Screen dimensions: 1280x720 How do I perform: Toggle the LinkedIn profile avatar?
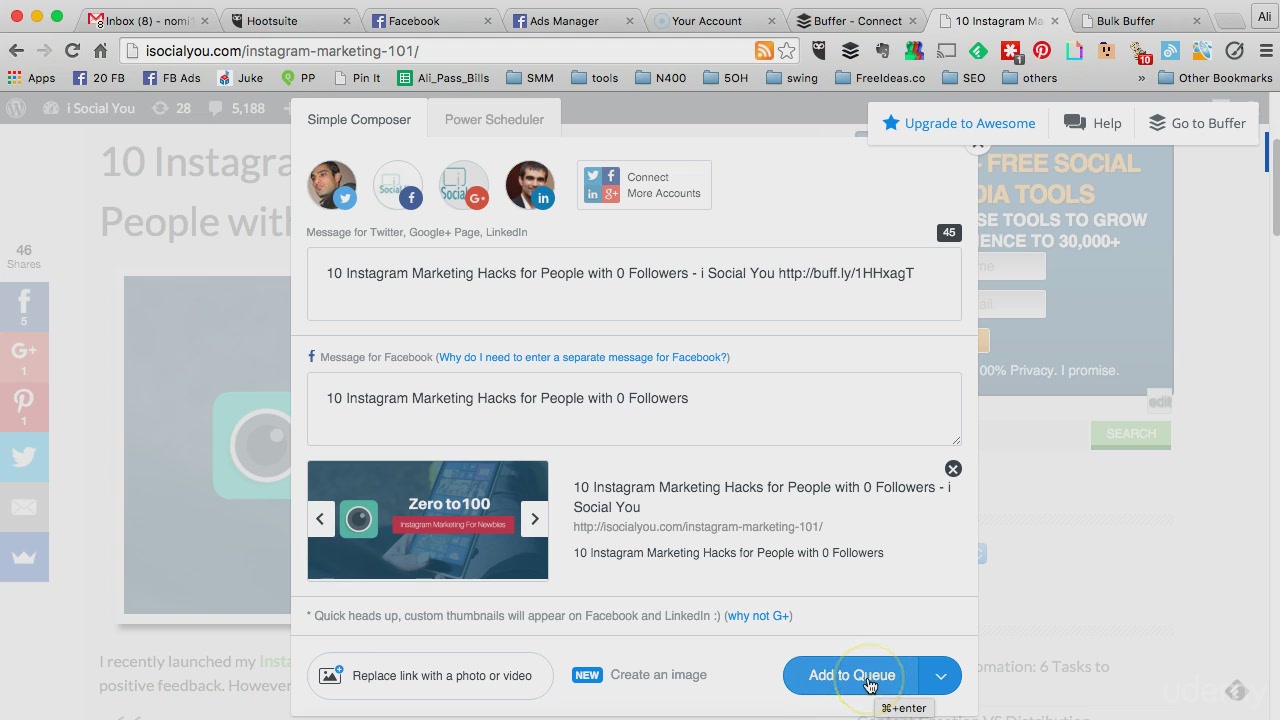pyautogui.click(x=530, y=185)
